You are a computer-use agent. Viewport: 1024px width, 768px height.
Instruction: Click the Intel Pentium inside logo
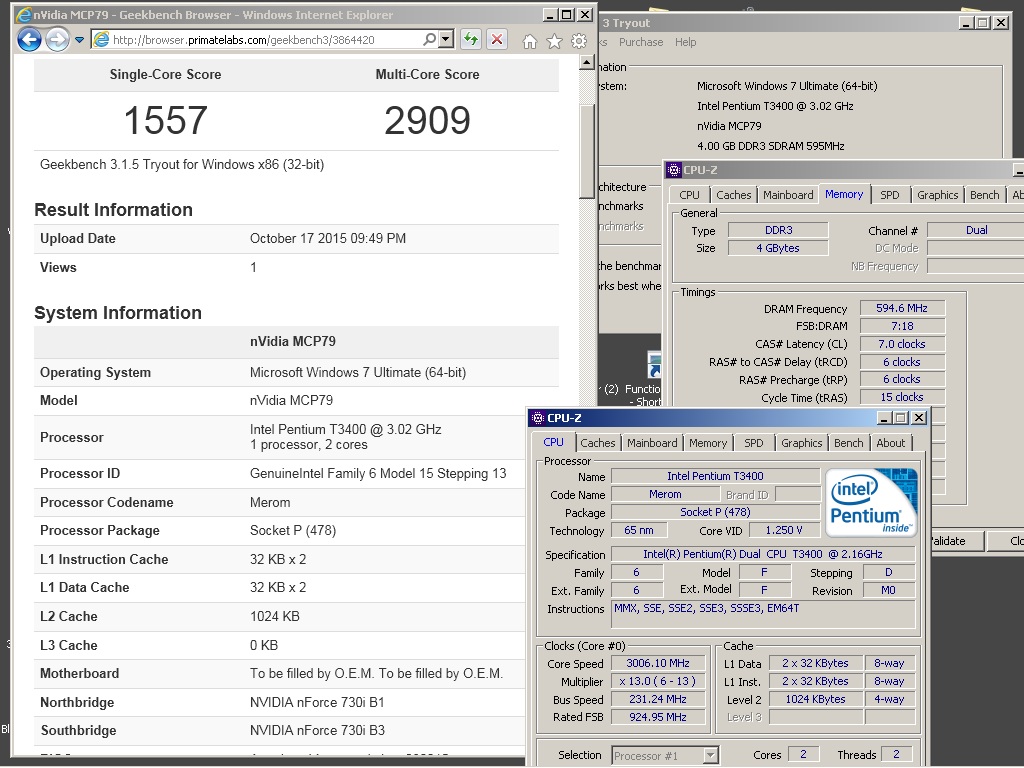(871, 501)
